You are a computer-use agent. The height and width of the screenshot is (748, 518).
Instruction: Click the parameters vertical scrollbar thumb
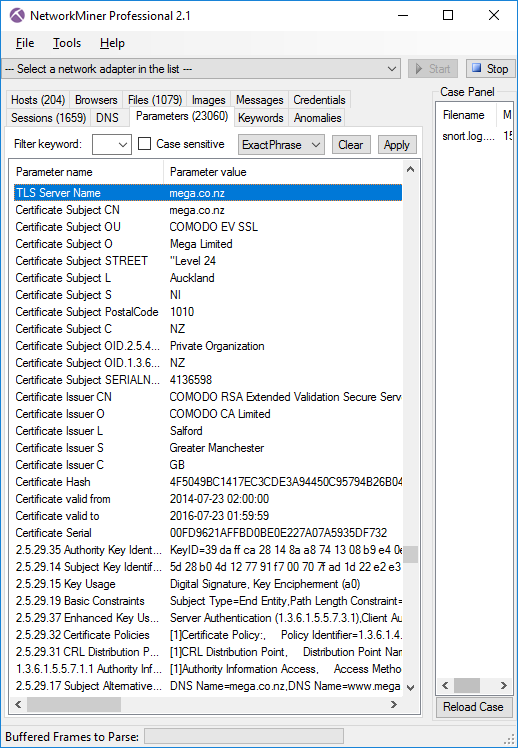pyautogui.click(x=410, y=554)
